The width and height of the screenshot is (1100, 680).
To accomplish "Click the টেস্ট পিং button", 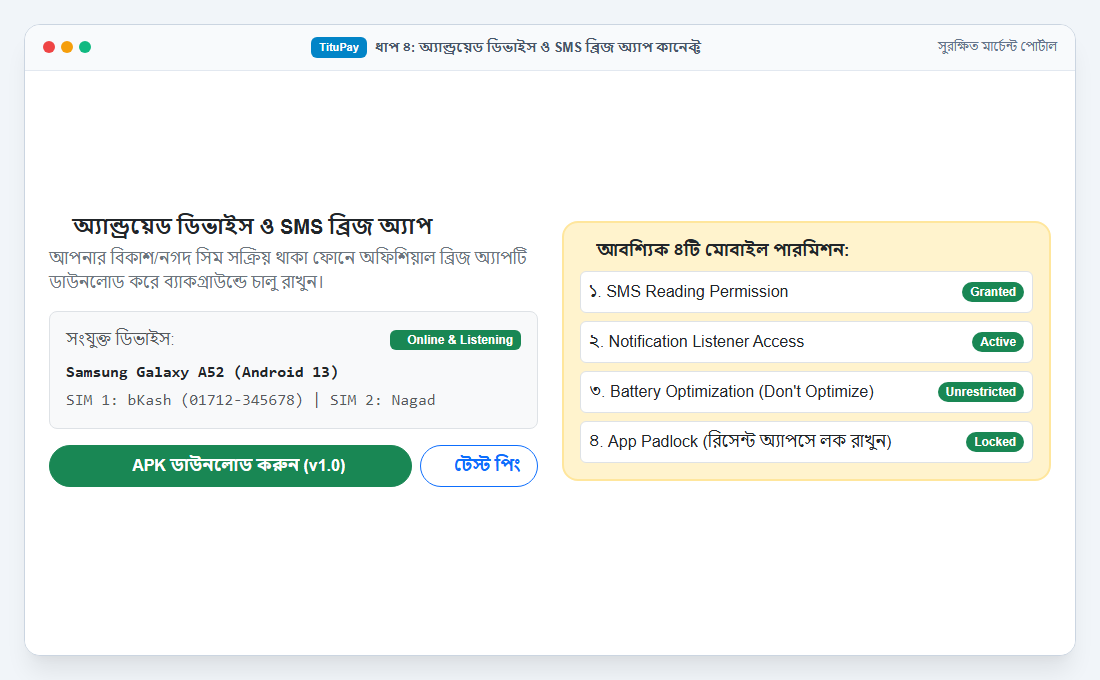I will 479,466.
